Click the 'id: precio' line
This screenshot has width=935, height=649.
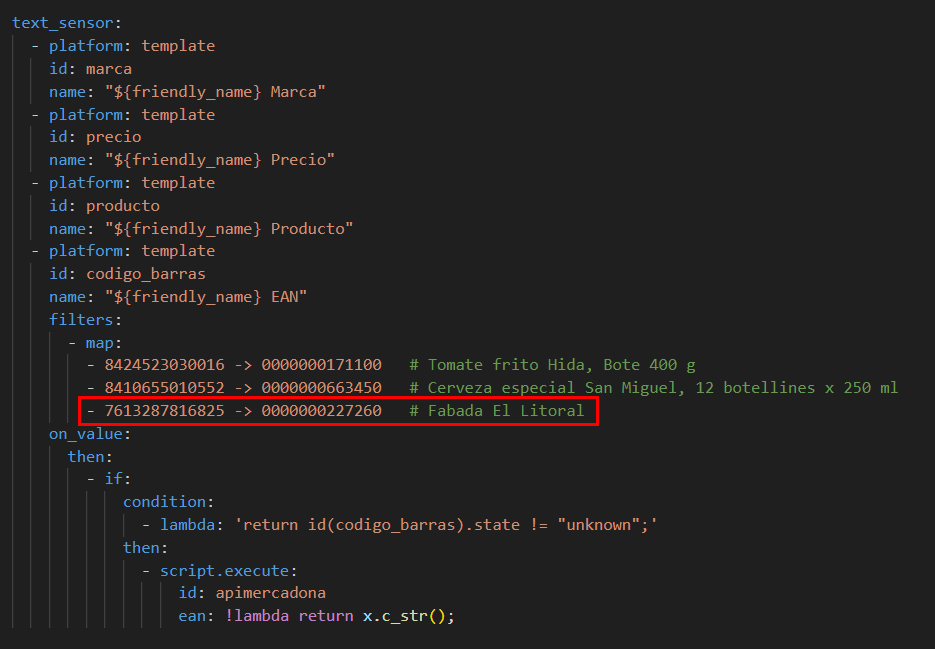coord(95,137)
